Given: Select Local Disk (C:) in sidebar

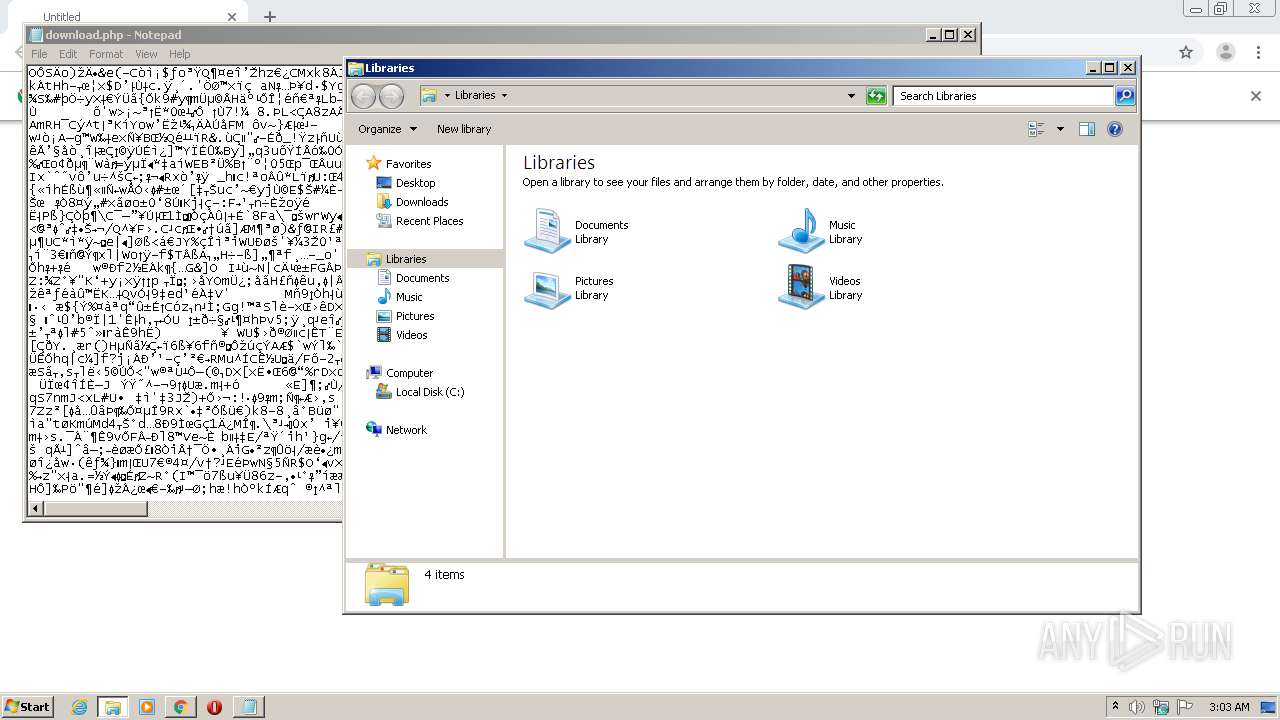Looking at the screenshot, I should point(430,392).
